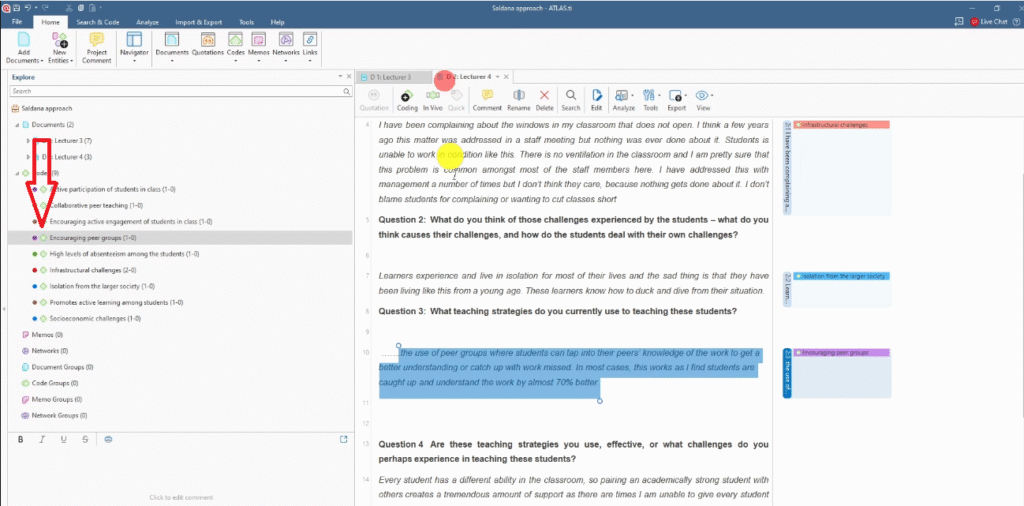Toggle underline in the comment editor
The image size is (1024, 506).
63,439
